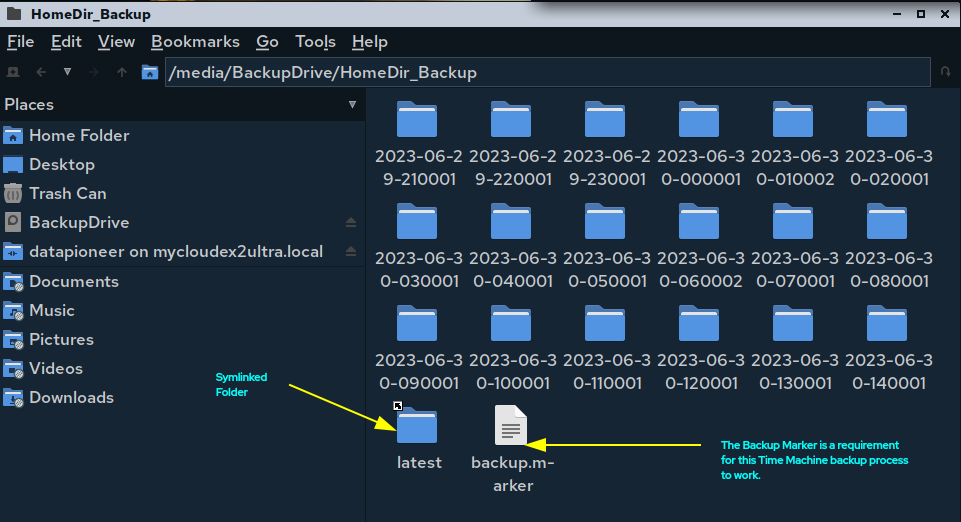Screen dimensions: 961x522
Task: Select folder 2023-06-30-120001
Action: 700,348
